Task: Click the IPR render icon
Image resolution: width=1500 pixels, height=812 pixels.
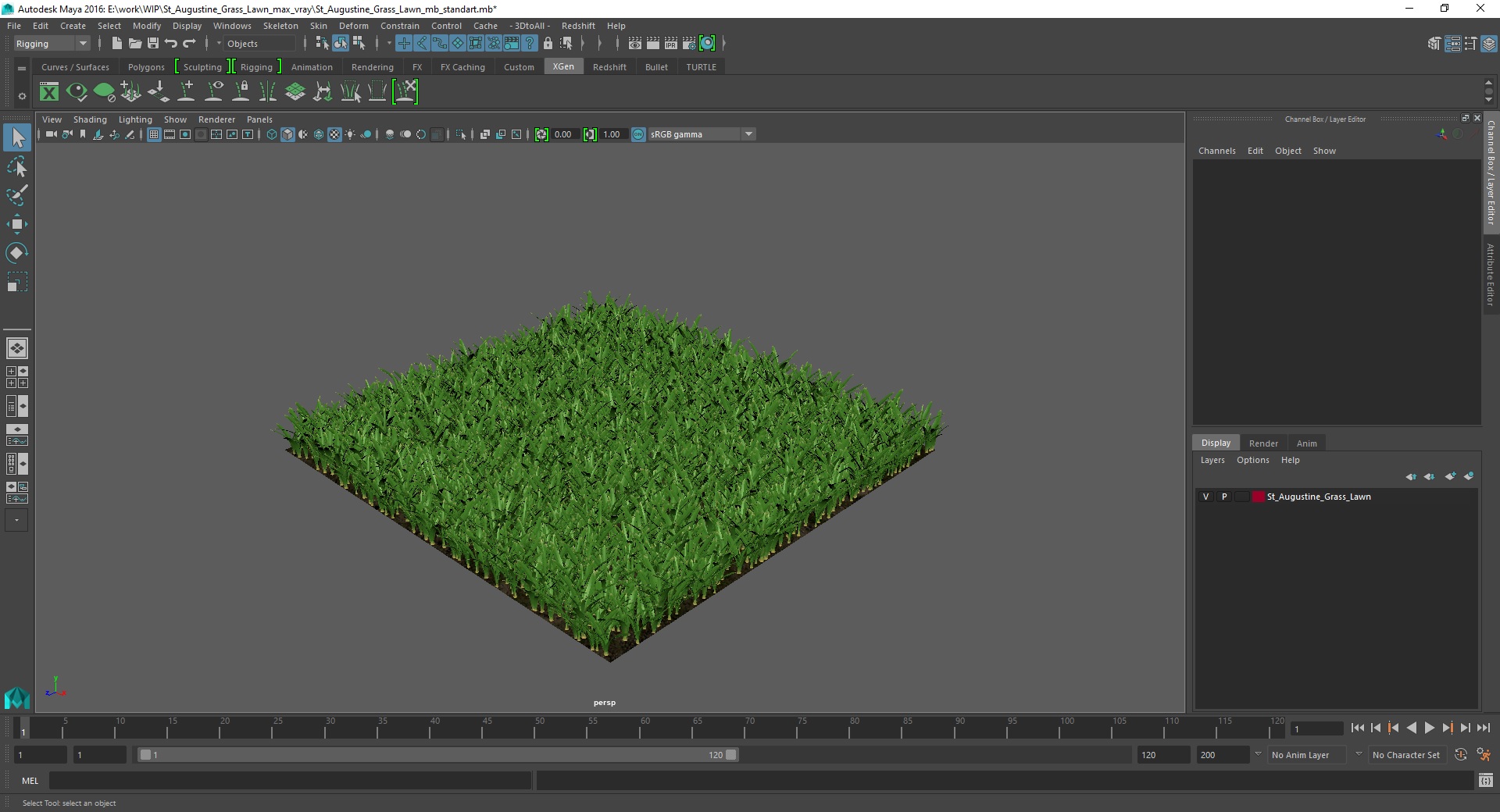Action: coord(671,44)
